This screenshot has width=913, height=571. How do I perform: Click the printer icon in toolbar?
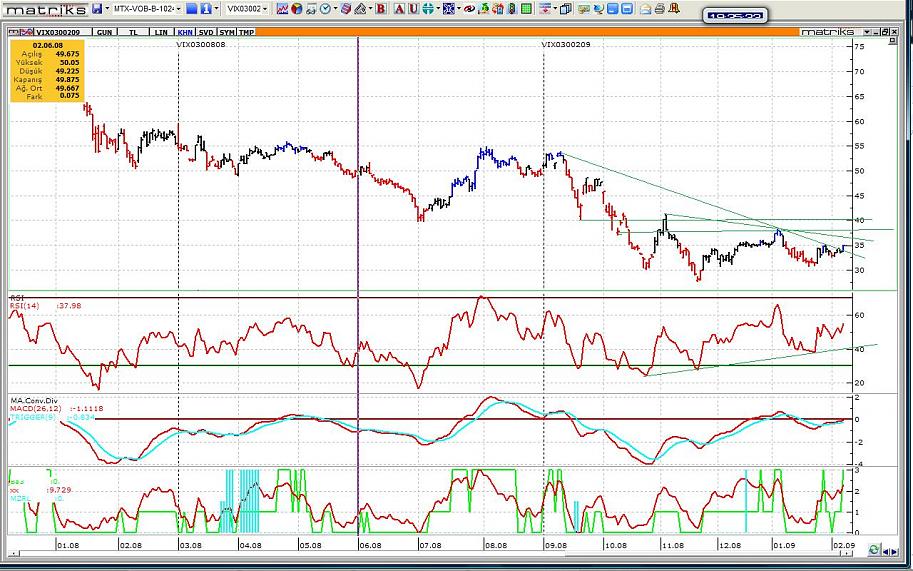tap(659, 8)
